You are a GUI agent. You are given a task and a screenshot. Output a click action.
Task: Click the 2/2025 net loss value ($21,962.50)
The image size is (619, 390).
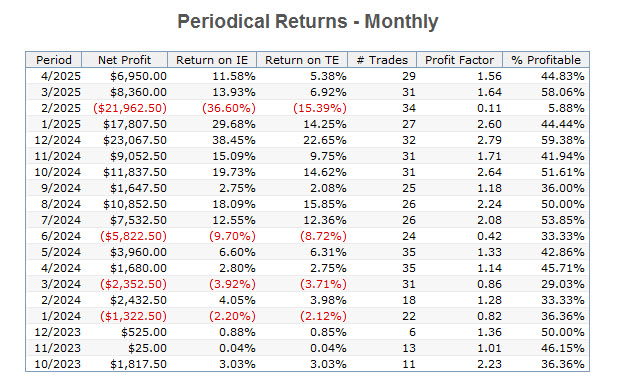pyautogui.click(x=130, y=108)
